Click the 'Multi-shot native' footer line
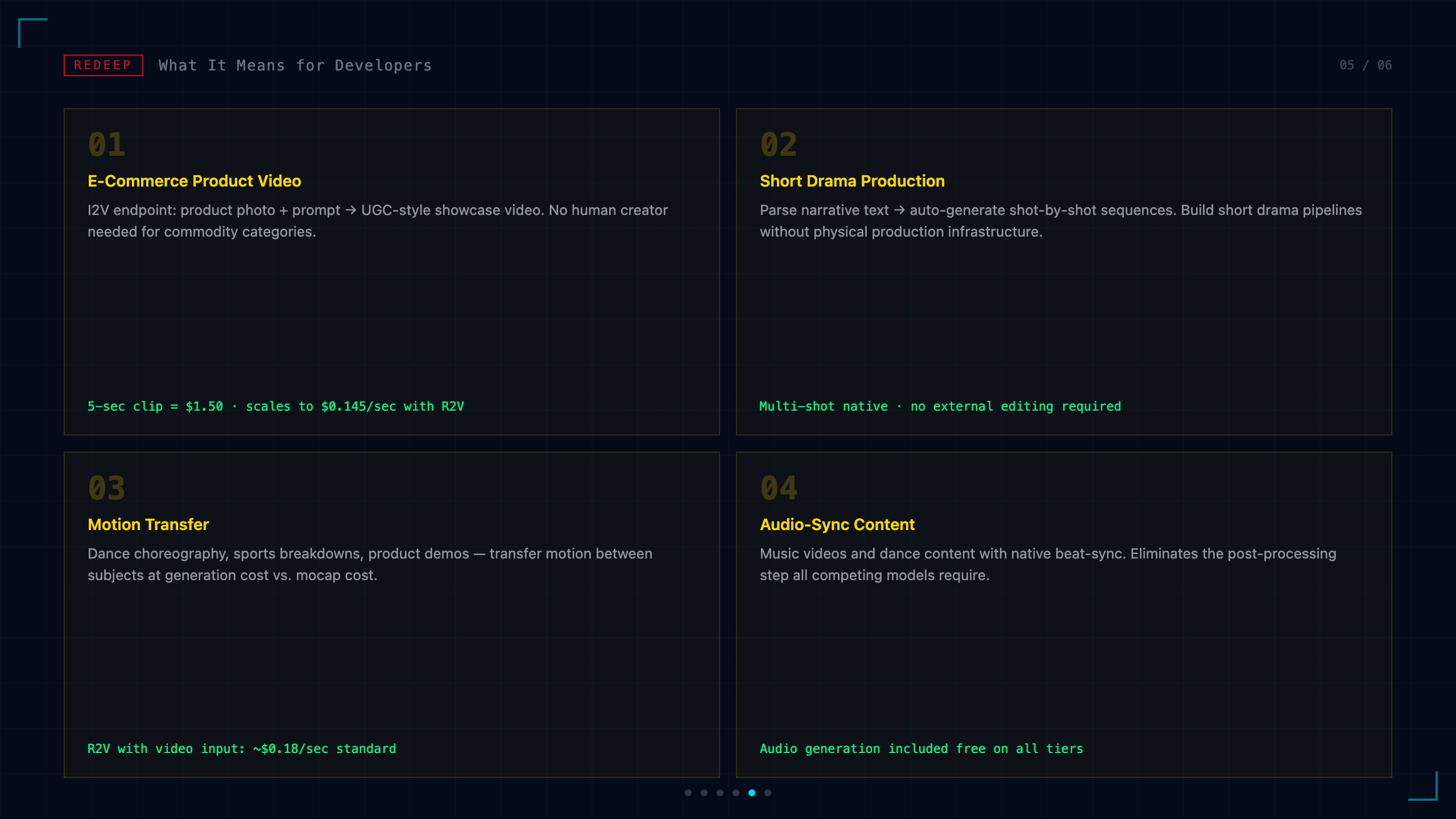This screenshot has width=1456, height=819. [x=940, y=406]
